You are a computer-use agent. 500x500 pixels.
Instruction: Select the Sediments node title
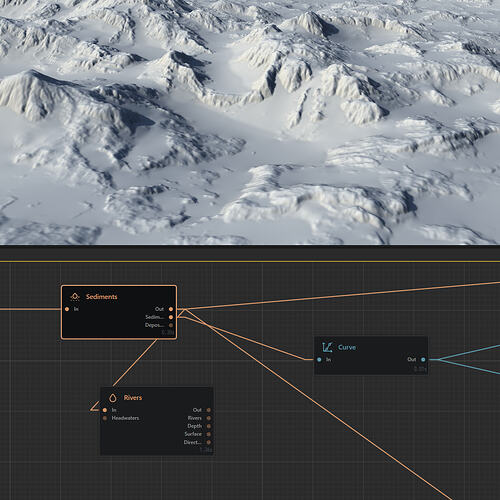pos(101,297)
